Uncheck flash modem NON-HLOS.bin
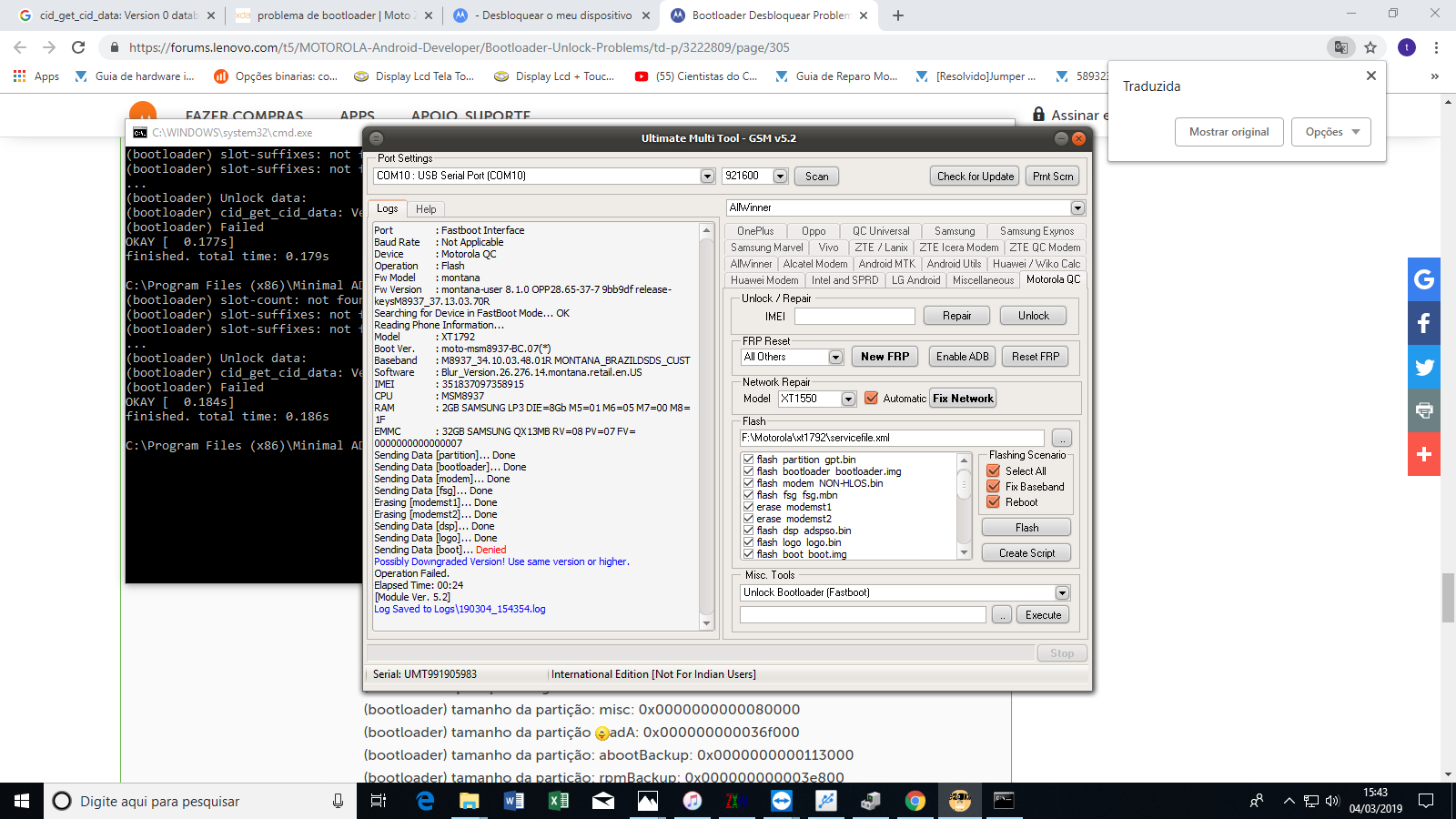 click(x=748, y=483)
